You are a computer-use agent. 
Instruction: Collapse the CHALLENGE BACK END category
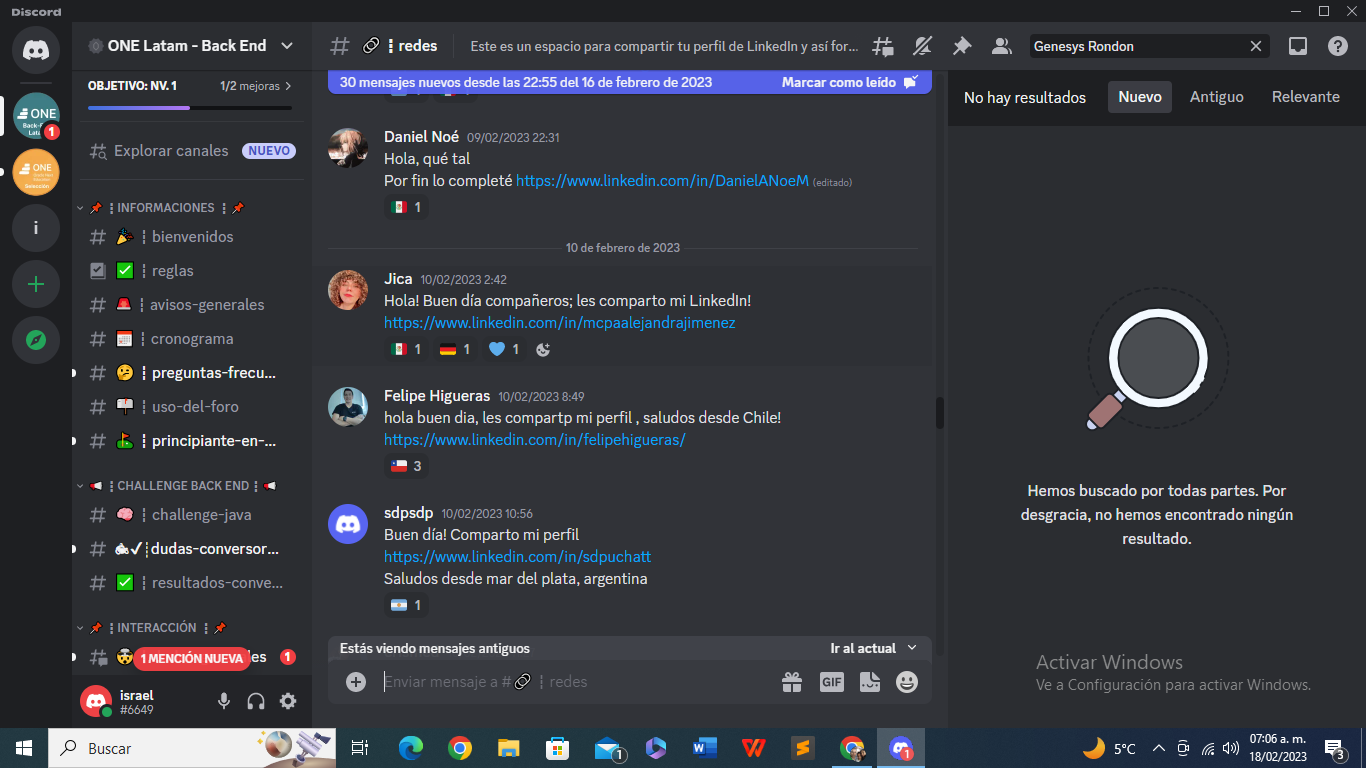177,485
